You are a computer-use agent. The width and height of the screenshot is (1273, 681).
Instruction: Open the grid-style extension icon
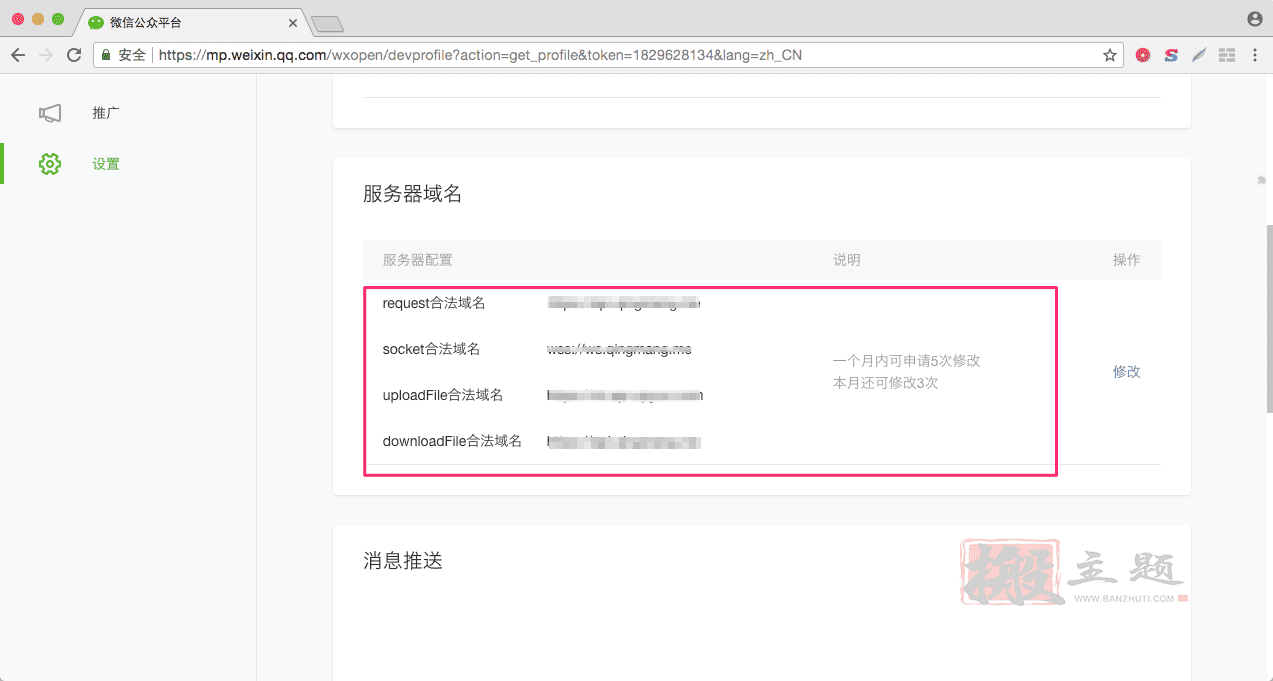click(1227, 55)
